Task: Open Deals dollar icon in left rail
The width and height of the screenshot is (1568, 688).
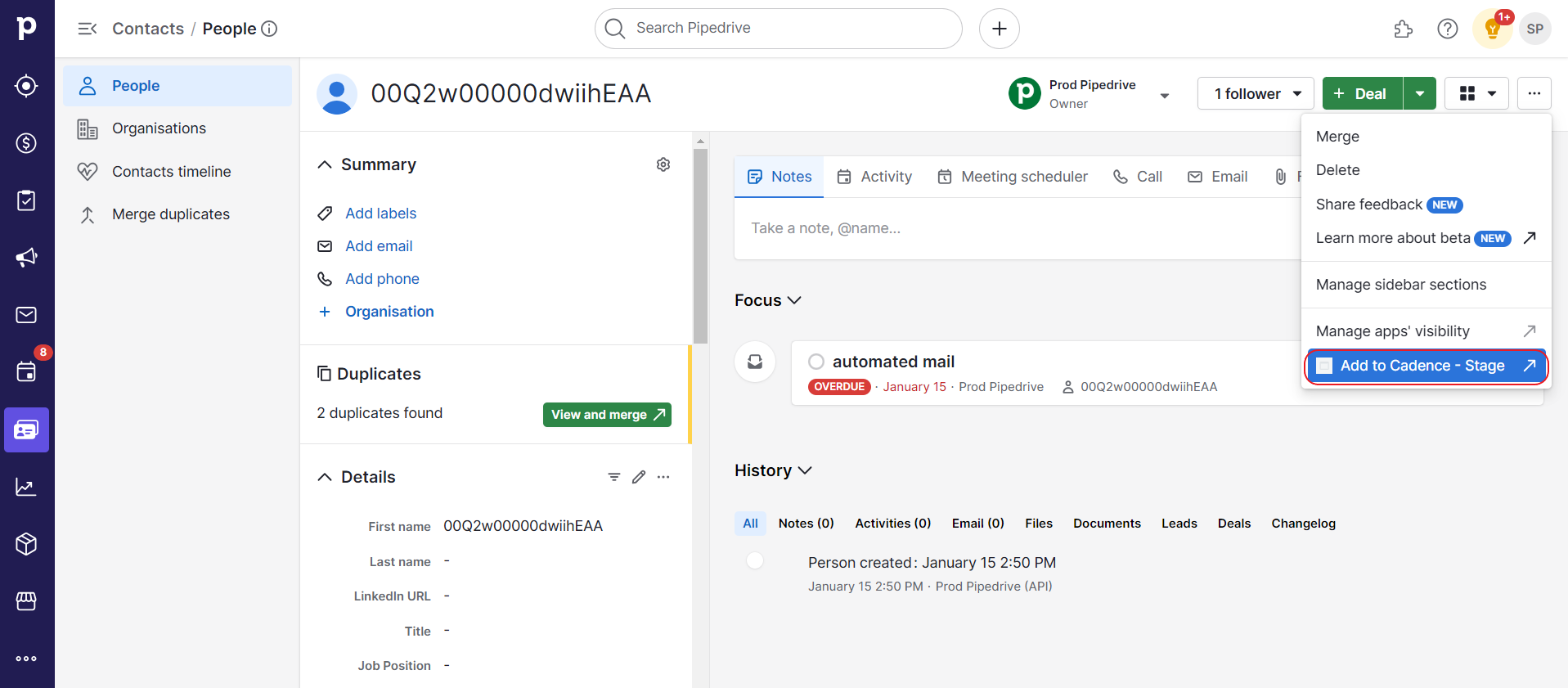Action: click(x=26, y=143)
